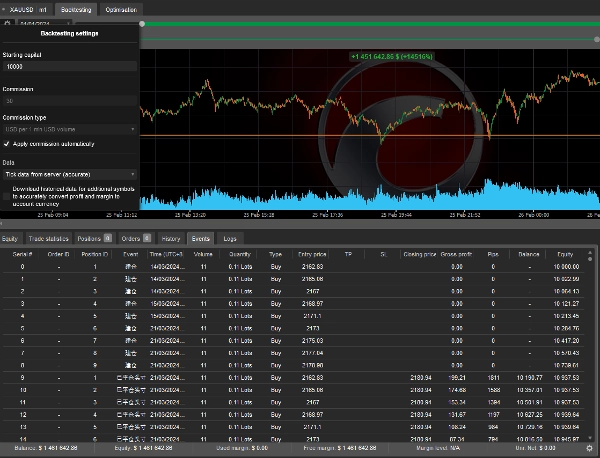Sort by Order ID column header
The image size is (600, 458).
[x=59, y=254]
